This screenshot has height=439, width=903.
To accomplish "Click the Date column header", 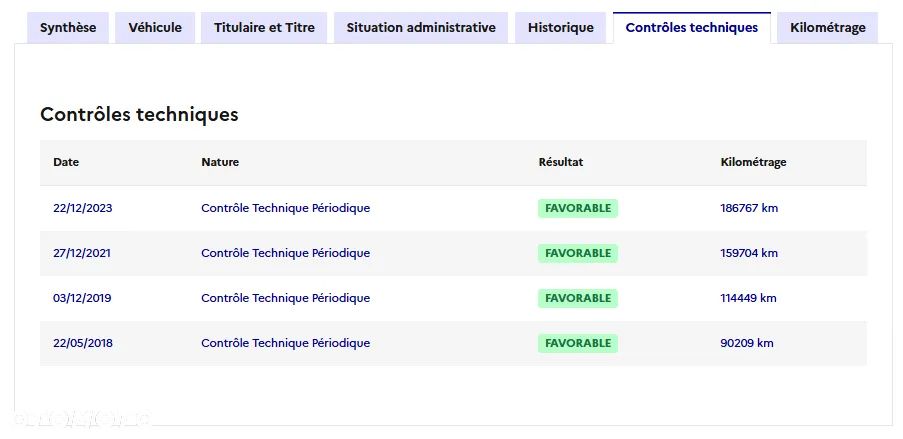I will click(66, 162).
